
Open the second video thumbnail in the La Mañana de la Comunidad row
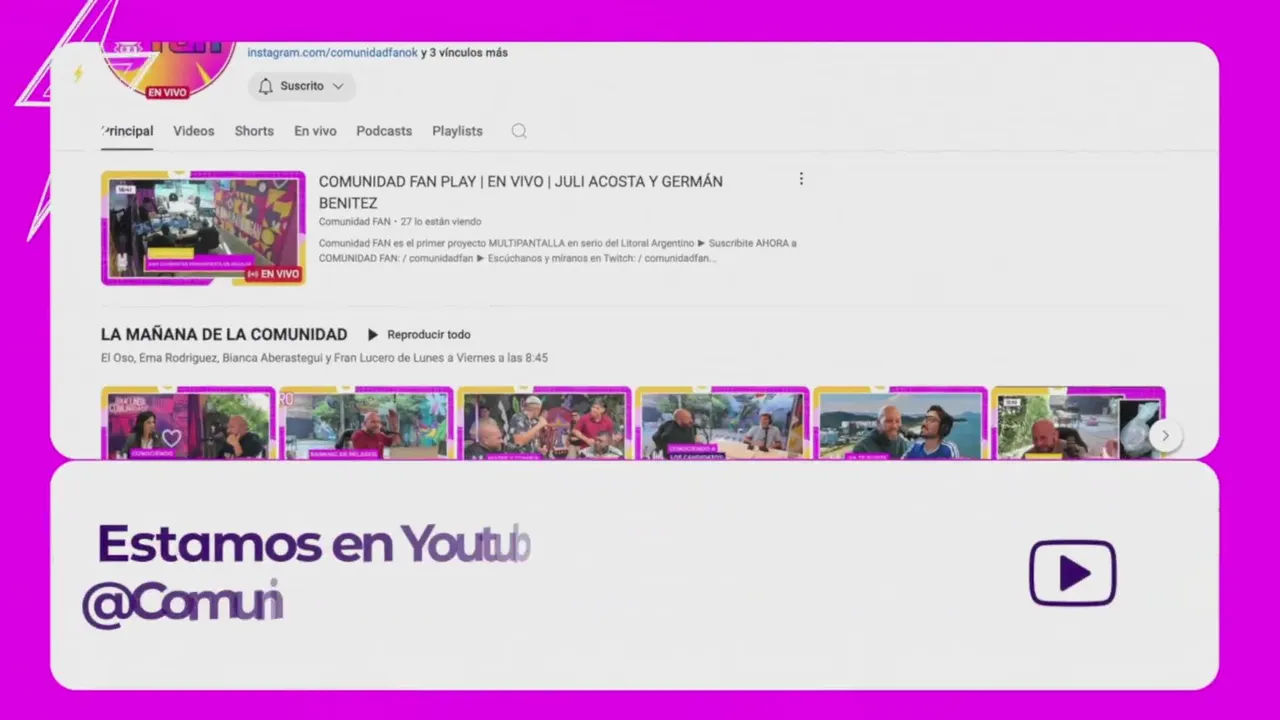tap(366, 423)
